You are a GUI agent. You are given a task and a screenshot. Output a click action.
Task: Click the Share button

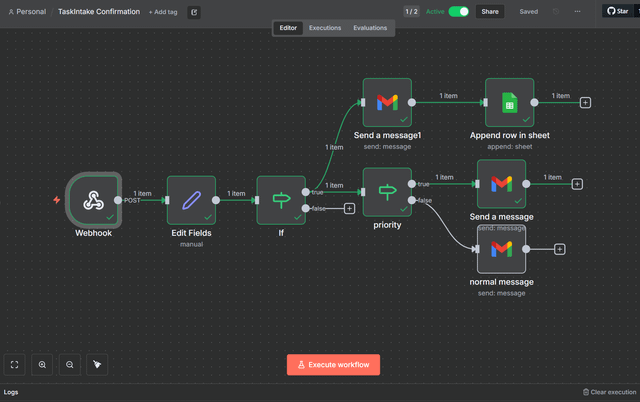click(x=489, y=12)
